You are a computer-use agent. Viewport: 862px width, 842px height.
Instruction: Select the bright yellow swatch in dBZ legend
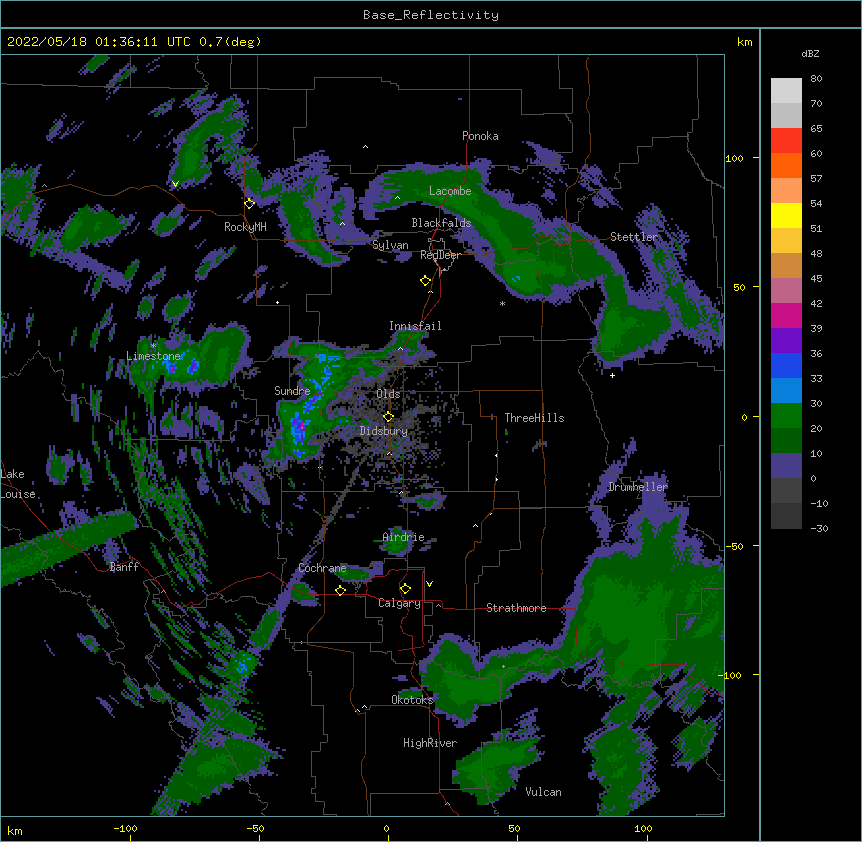coord(786,215)
